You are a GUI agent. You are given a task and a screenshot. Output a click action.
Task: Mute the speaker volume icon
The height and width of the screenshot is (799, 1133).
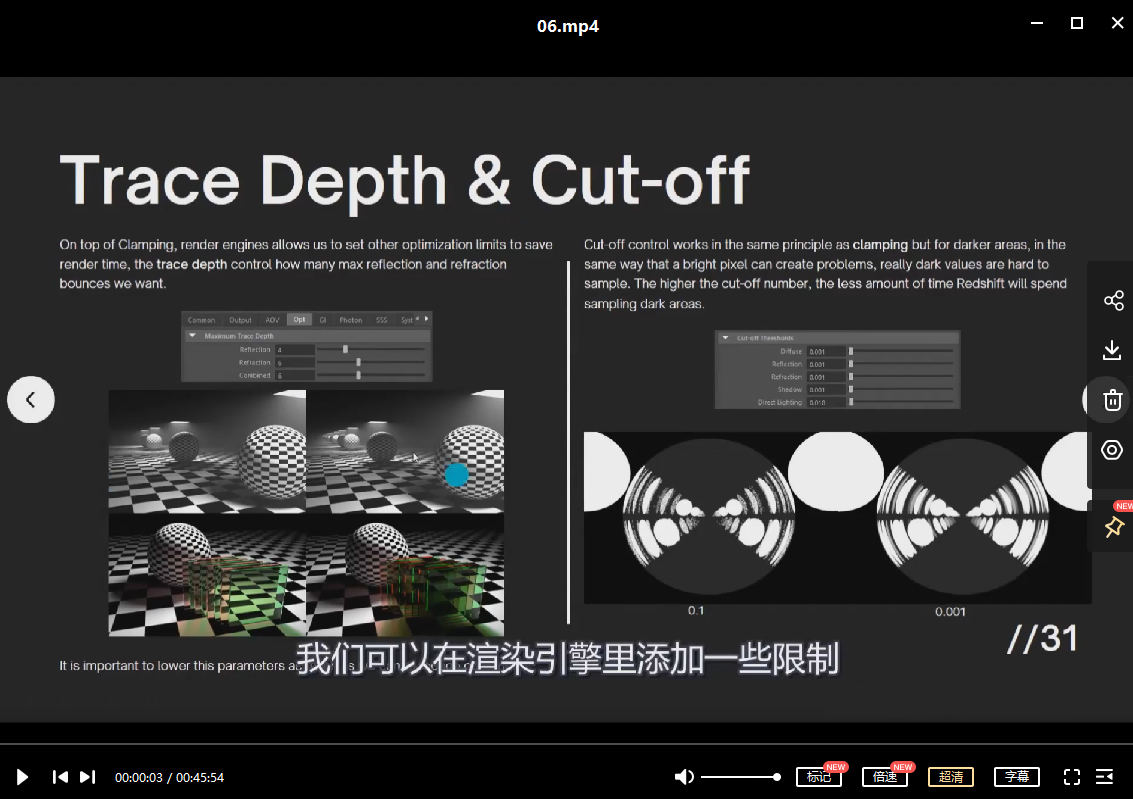684,777
